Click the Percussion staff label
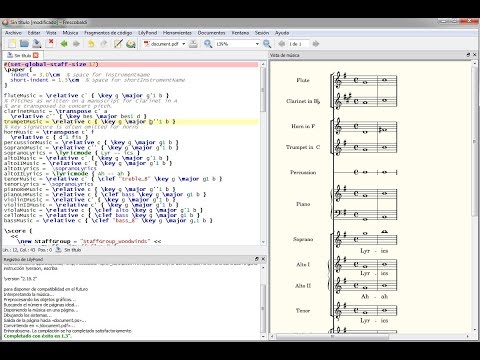The height and width of the screenshot is (360, 480). [303, 173]
